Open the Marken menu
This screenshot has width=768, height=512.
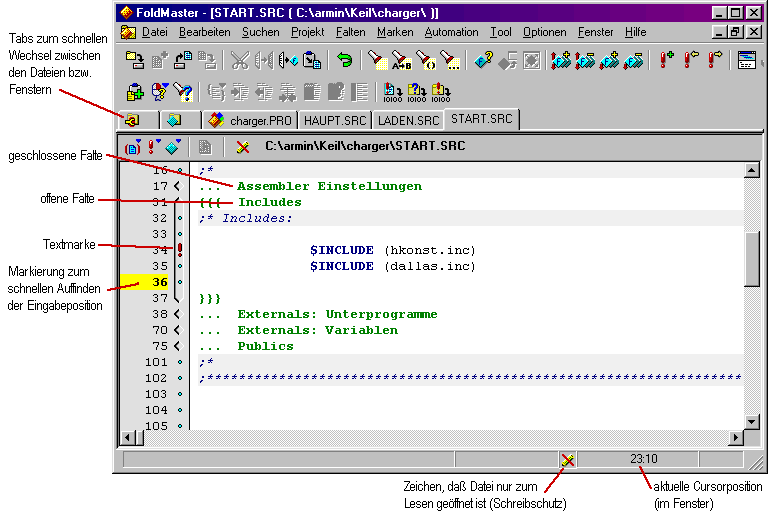click(x=395, y=32)
